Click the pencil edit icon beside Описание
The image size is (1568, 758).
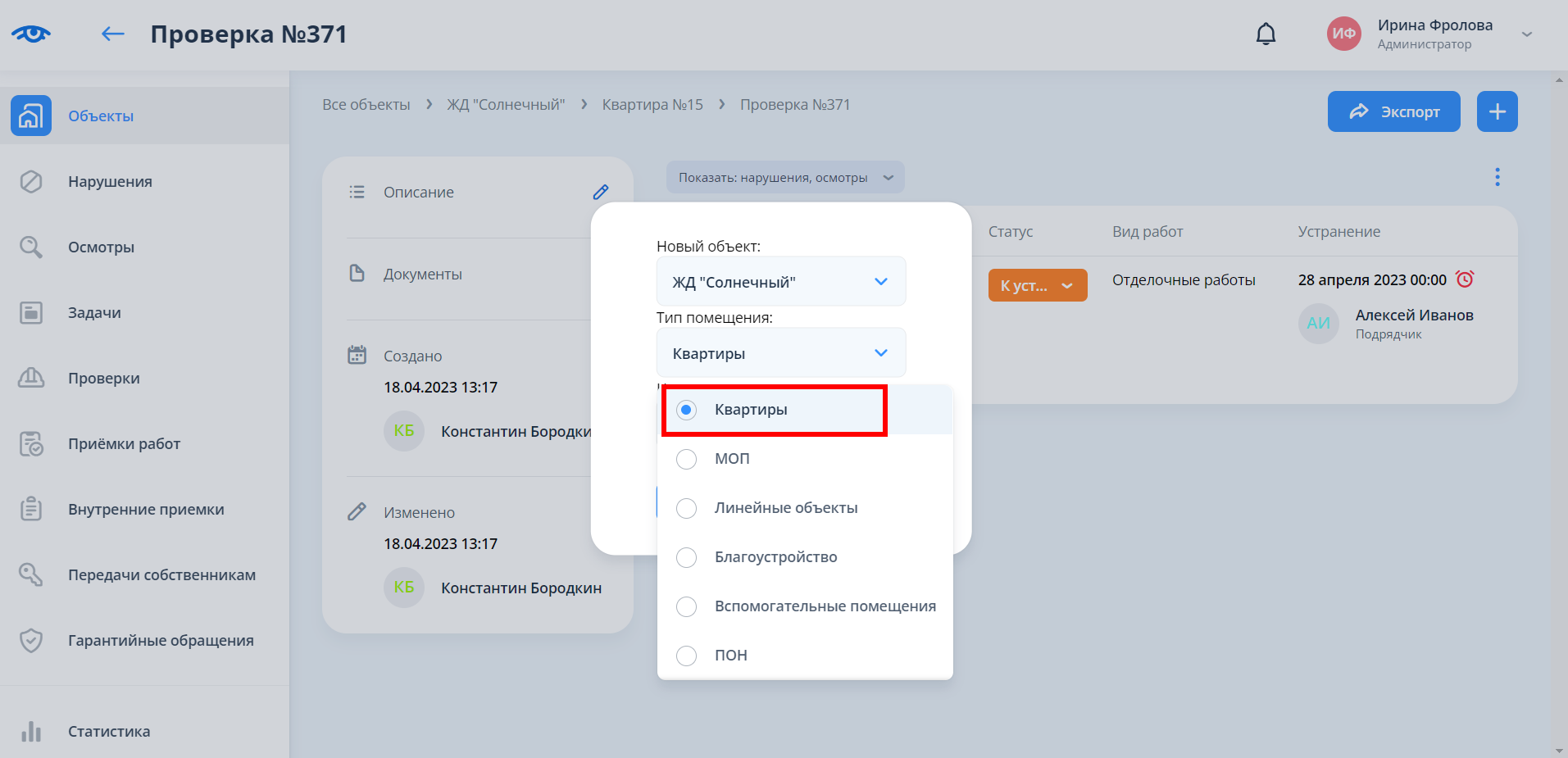600,192
